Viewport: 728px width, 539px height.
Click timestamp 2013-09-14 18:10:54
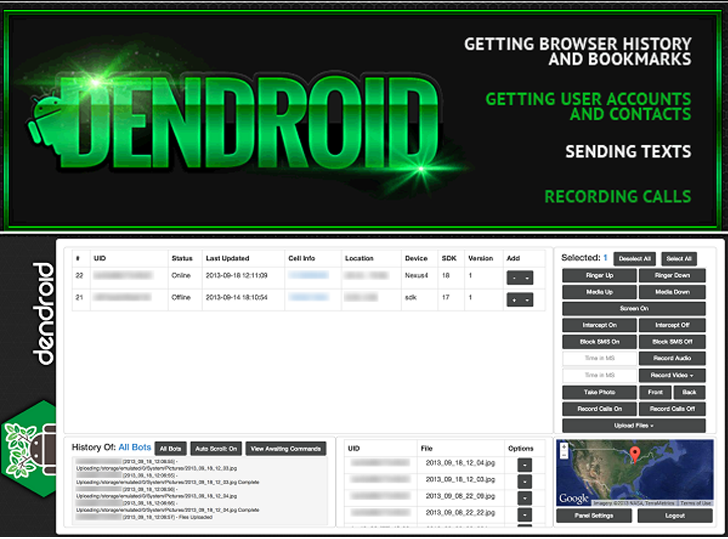pyautogui.click(x=237, y=297)
